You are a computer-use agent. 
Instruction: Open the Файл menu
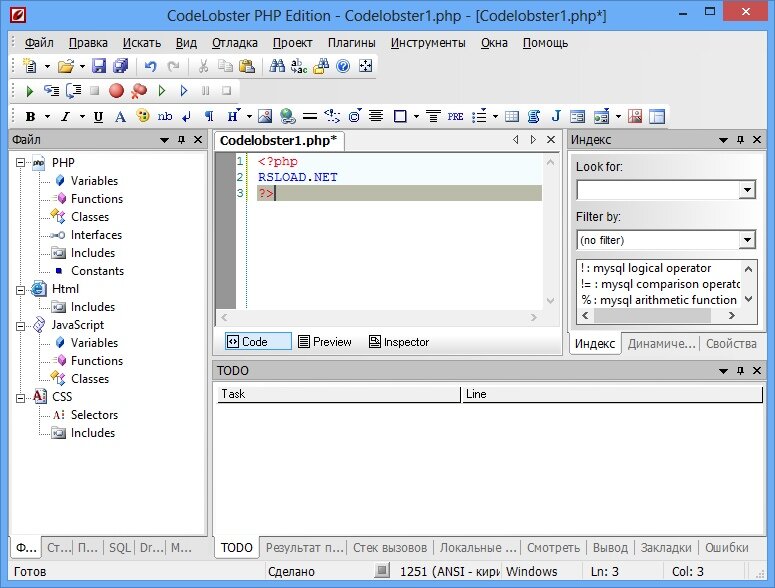(39, 43)
